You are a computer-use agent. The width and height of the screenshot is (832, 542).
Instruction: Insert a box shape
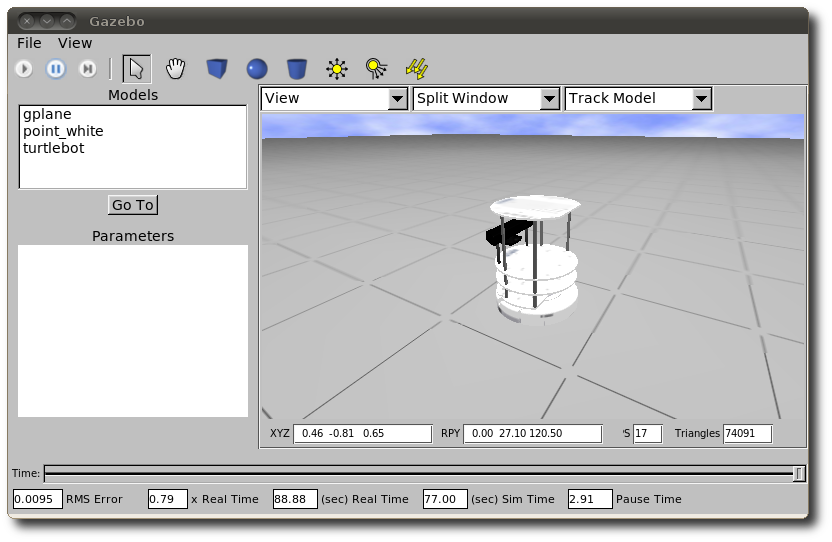tap(216, 69)
